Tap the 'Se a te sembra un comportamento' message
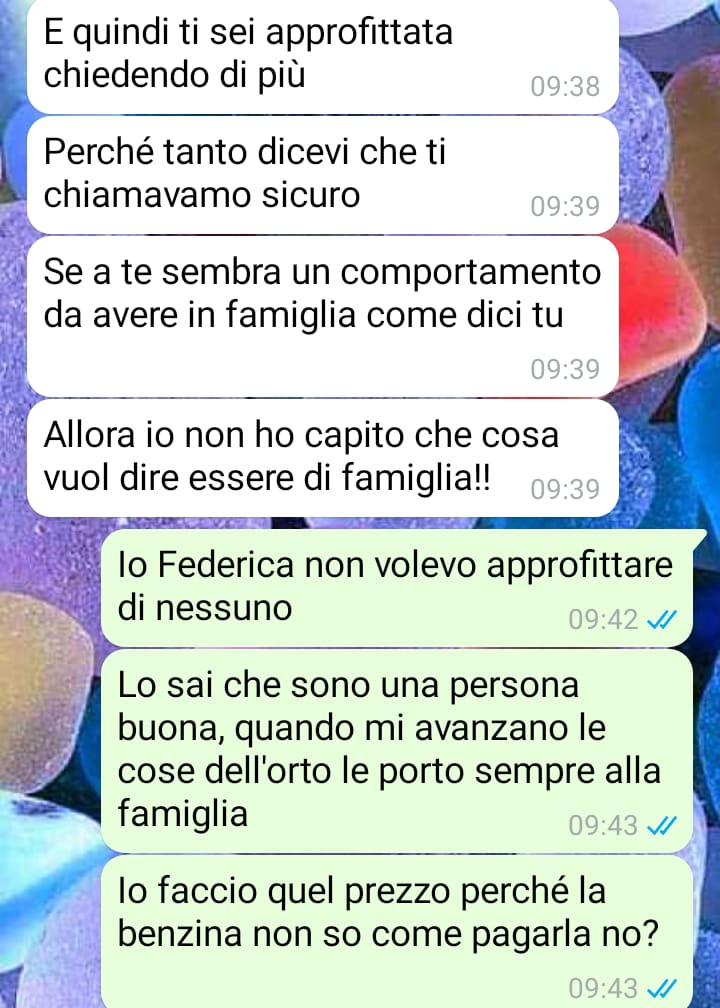The width and height of the screenshot is (720, 1008). click(x=323, y=316)
